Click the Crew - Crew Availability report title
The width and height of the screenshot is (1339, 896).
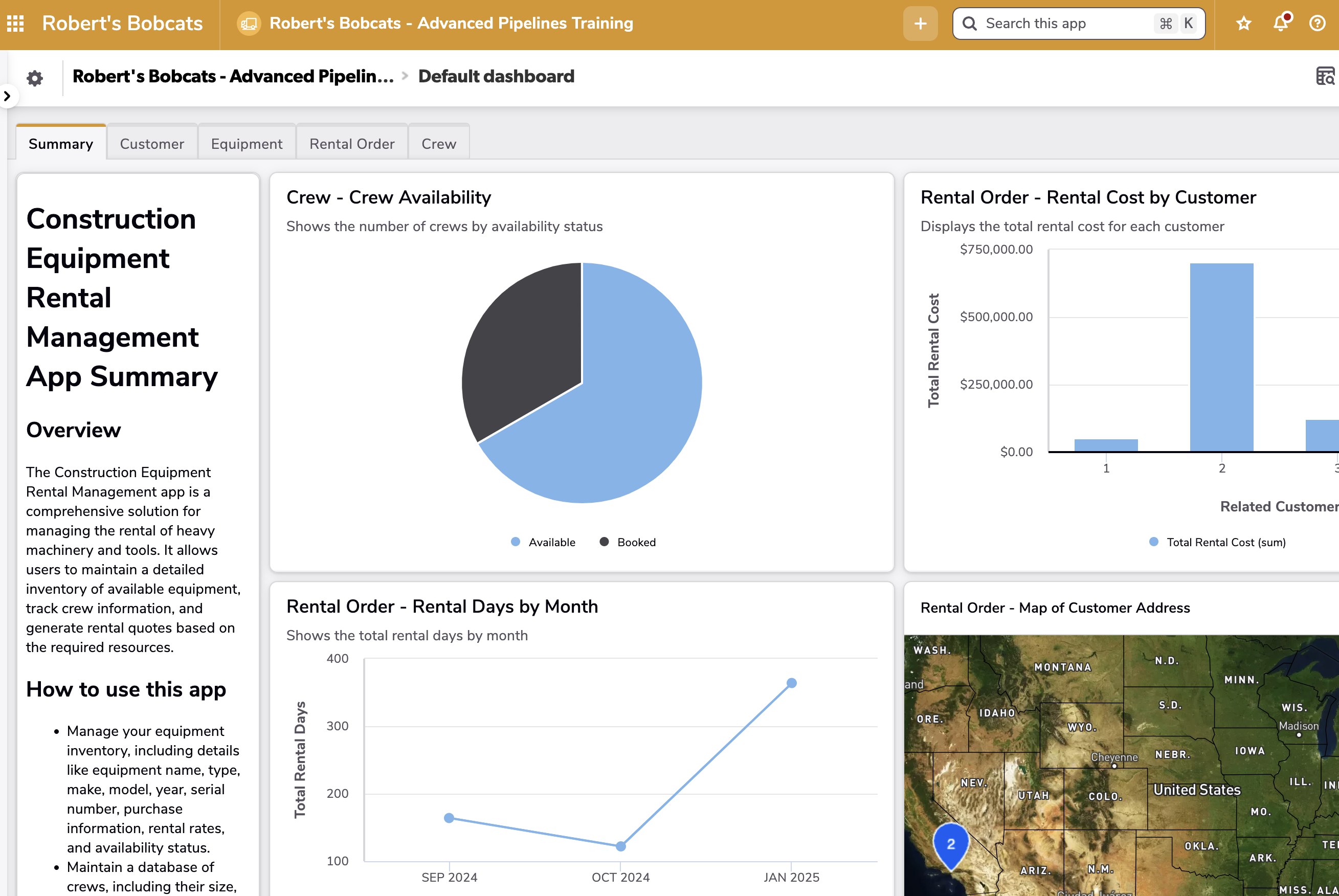pos(389,197)
